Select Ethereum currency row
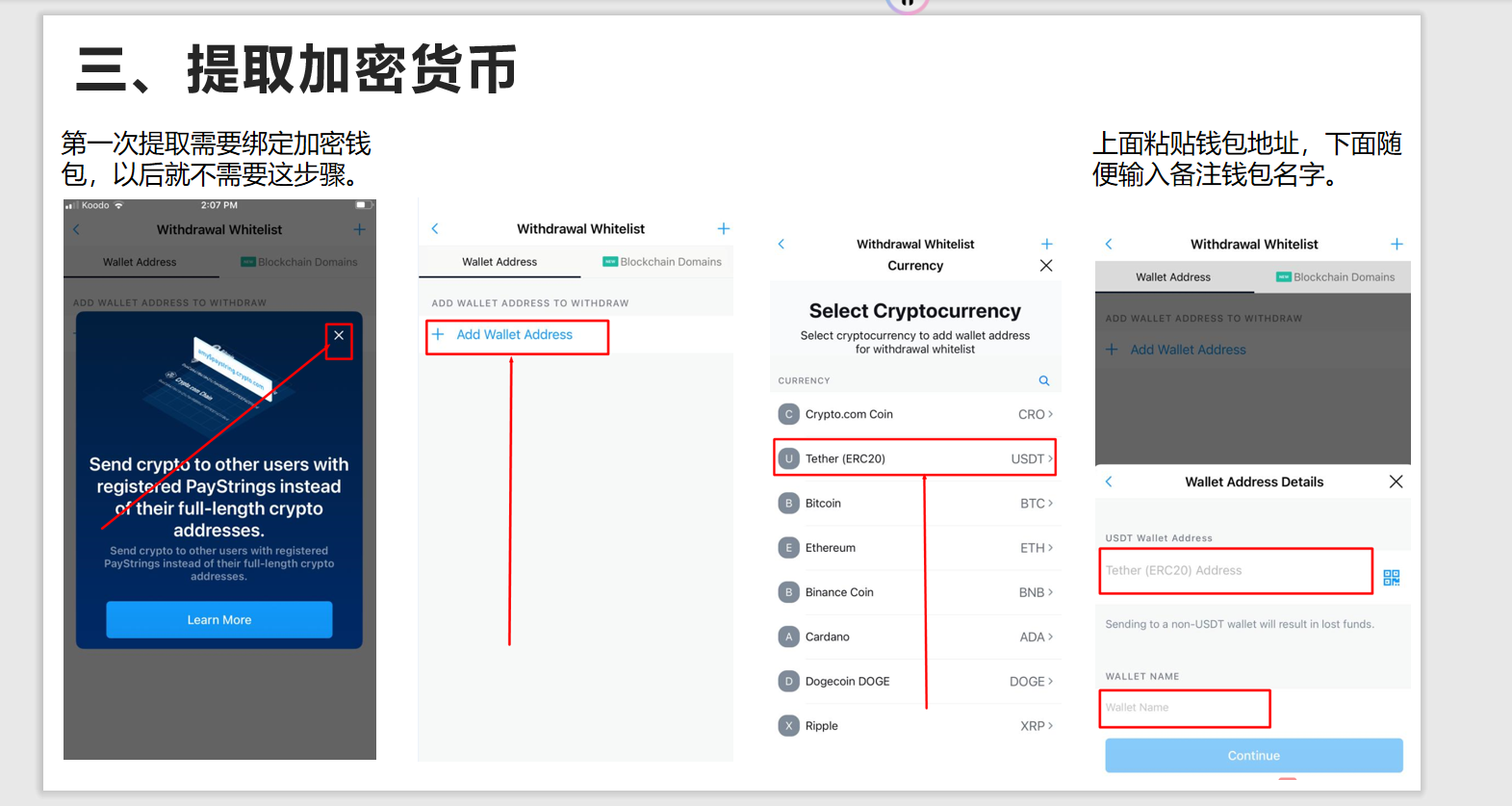This screenshot has height=806, width=1512. coord(915,548)
